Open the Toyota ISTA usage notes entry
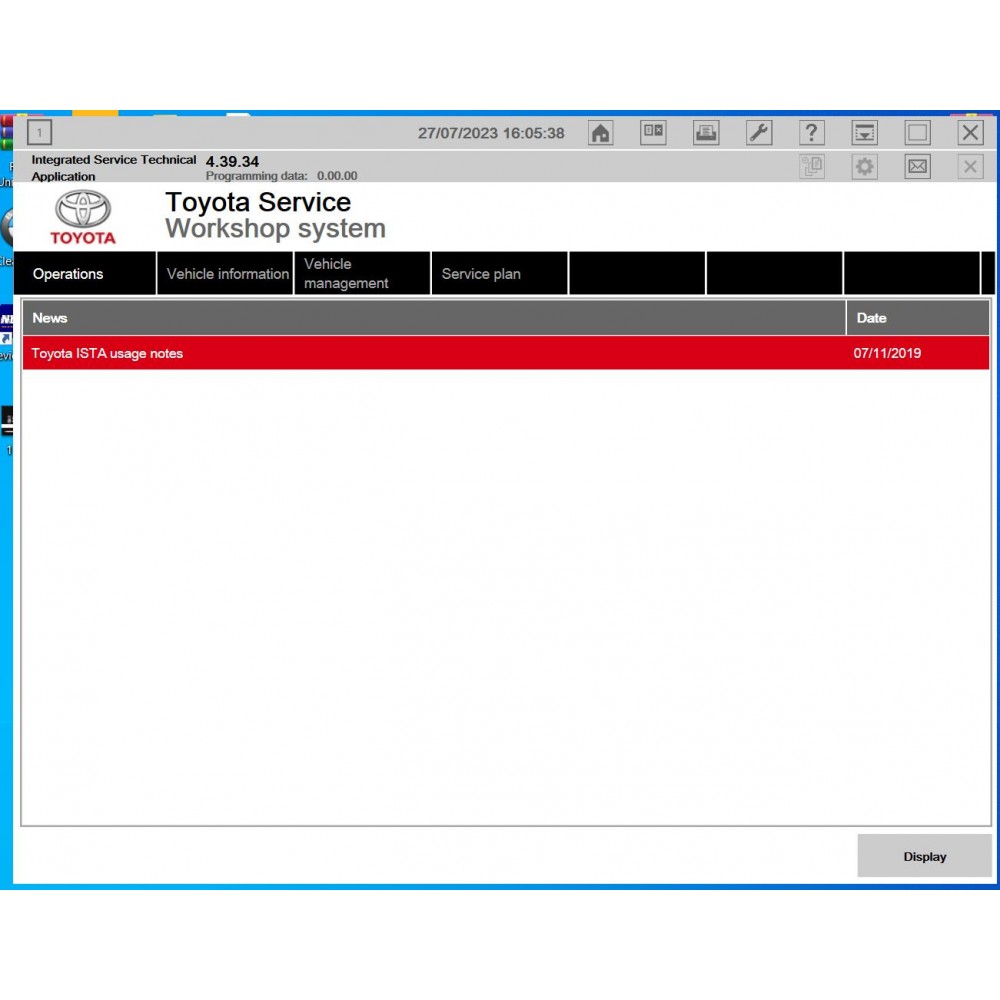Viewport: 1000px width, 1000px height. pyautogui.click(x=107, y=353)
